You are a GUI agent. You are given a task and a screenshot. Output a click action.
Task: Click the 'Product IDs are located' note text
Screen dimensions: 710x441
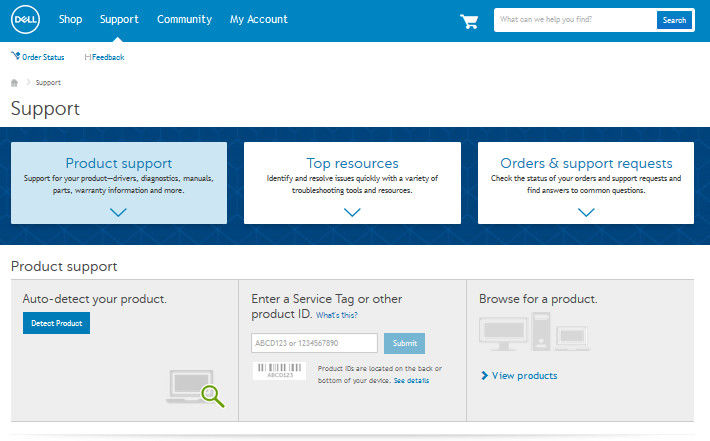click(x=379, y=374)
